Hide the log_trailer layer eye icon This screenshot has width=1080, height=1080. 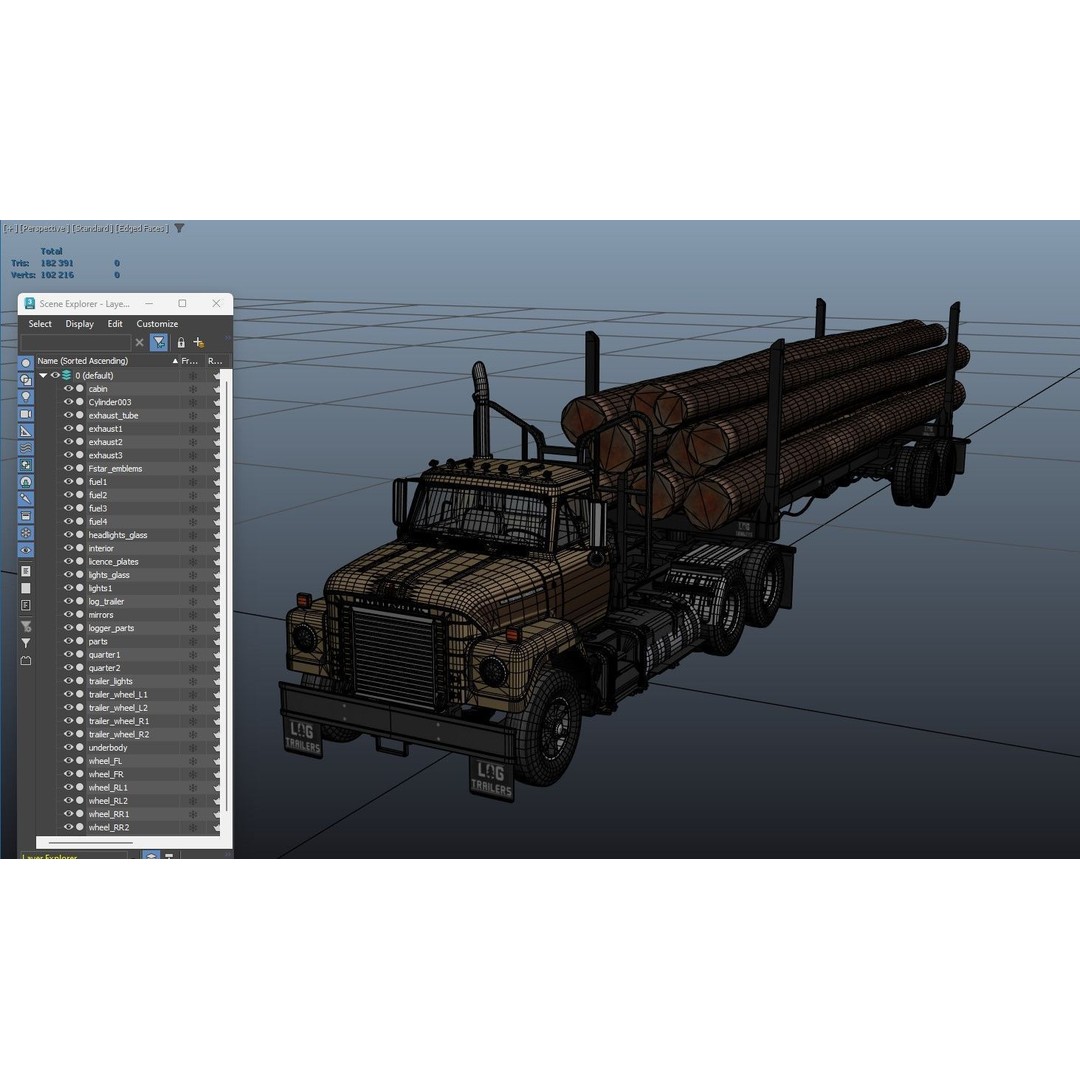click(68, 601)
